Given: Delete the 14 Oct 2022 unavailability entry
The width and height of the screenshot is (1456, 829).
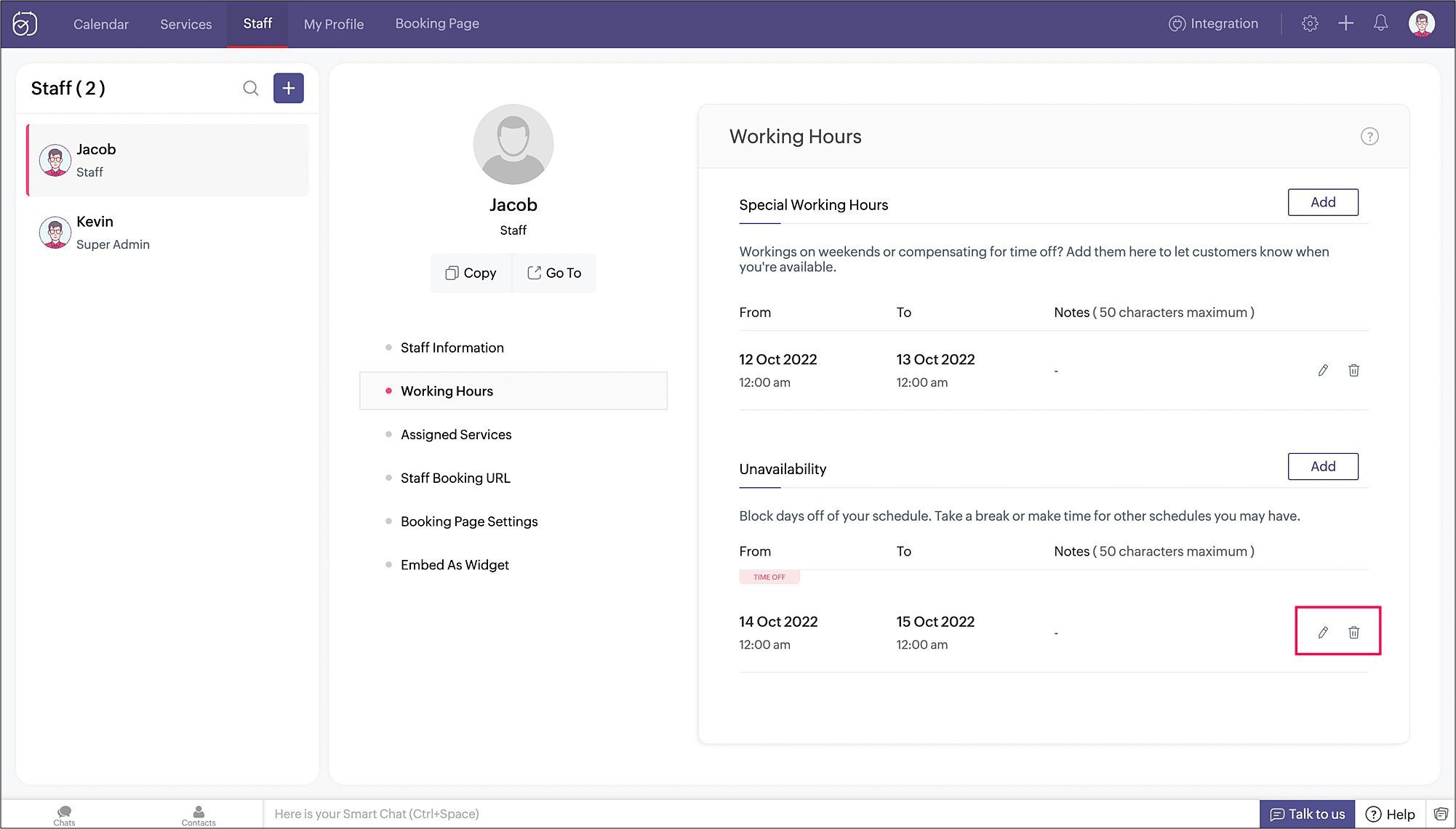Looking at the screenshot, I should [x=1353, y=633].
